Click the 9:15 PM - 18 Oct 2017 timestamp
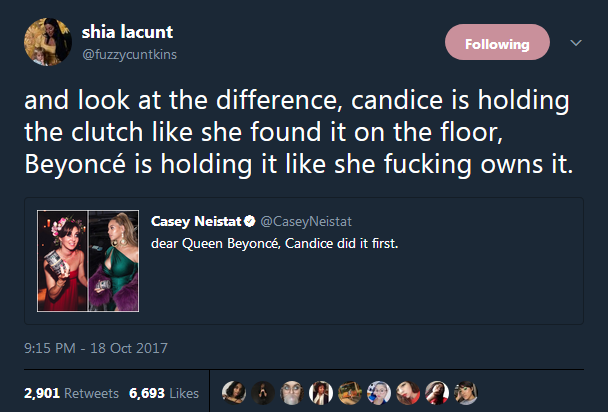 (x=96, y=348)
